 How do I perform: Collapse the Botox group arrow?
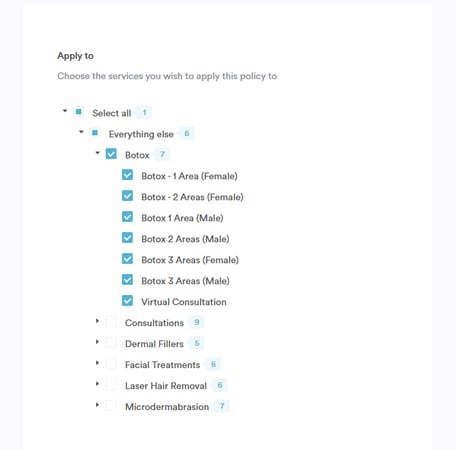pyautogui.click(x=97, y=153)
